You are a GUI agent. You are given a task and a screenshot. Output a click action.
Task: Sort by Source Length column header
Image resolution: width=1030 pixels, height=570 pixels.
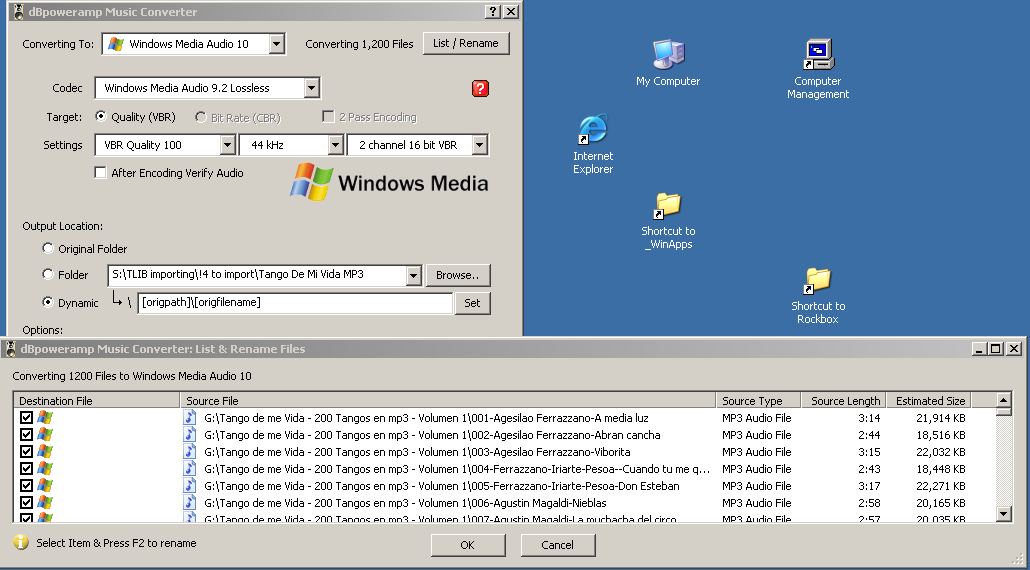coord(845,401)
